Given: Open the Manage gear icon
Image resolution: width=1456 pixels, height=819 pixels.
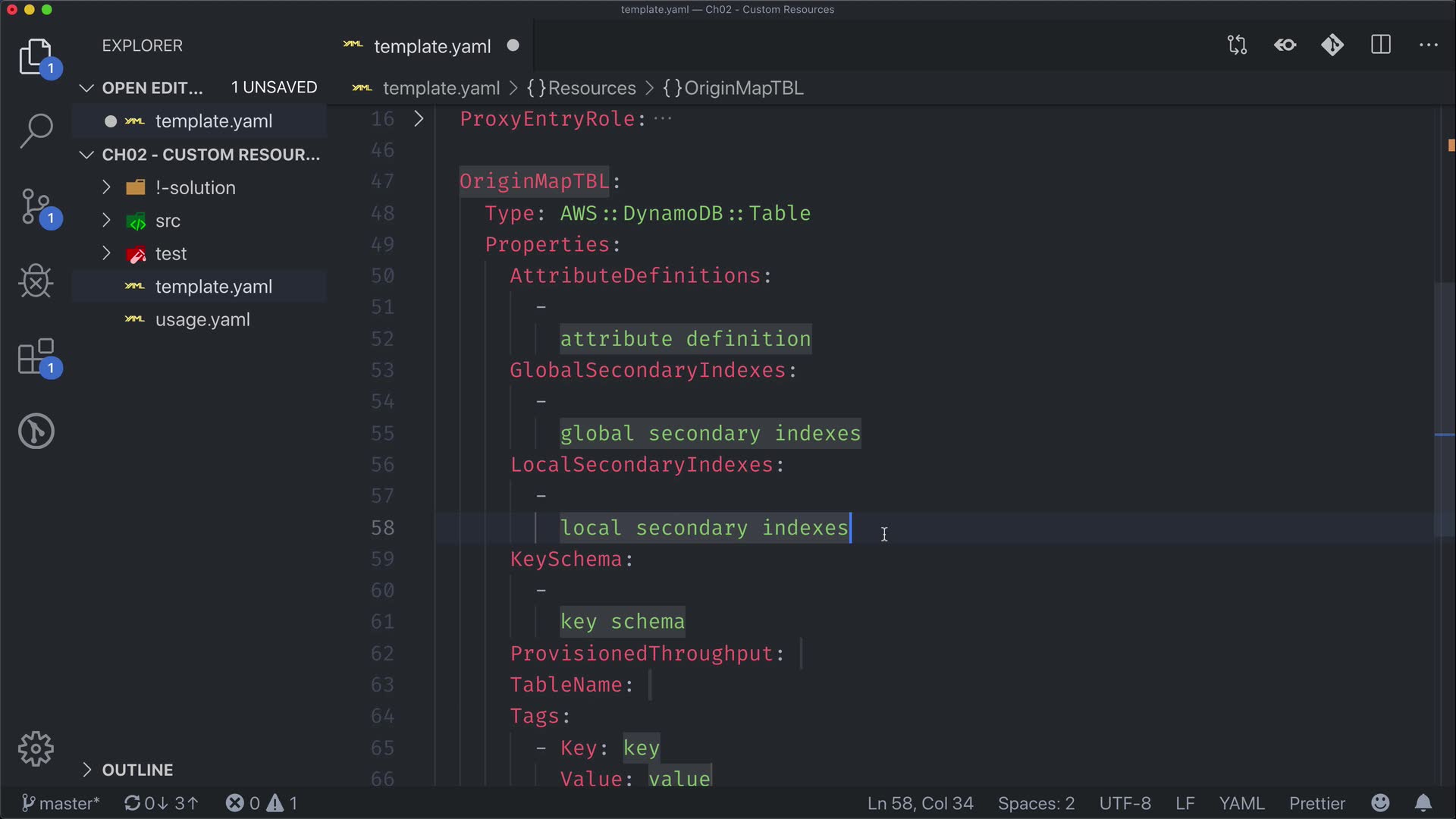Looking at the screenshot, I should [x=36, y=749].
